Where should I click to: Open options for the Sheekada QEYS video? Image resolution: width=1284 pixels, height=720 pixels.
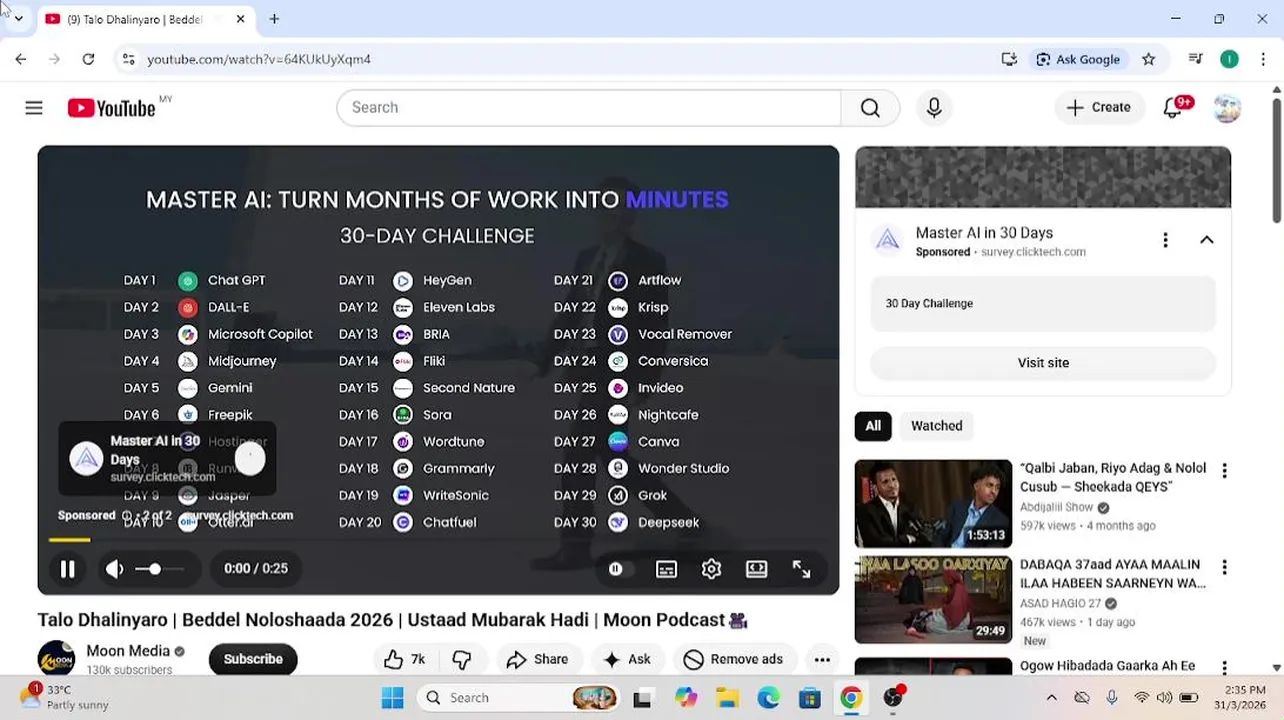coord(1224,470)
